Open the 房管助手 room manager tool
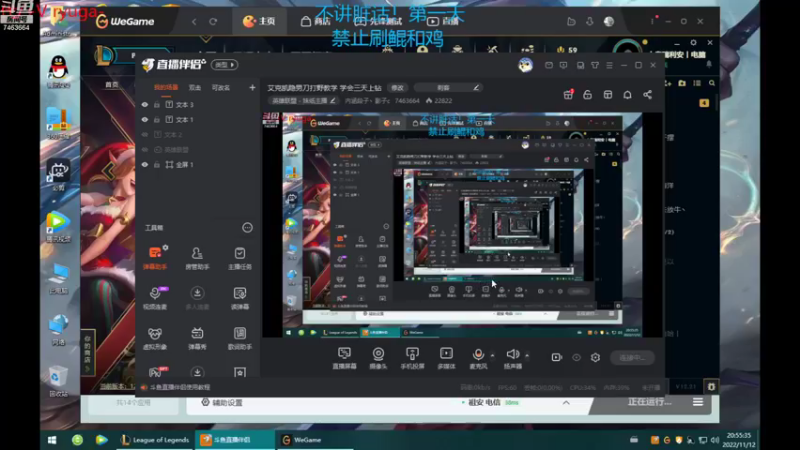This screenshot has width=800, height=450. (197, 257)
